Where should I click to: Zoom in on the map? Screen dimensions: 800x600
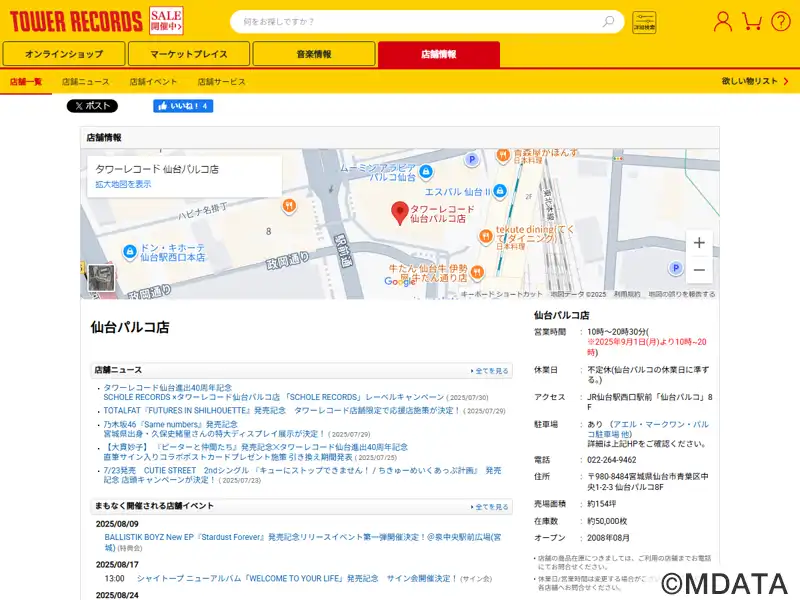699,243
